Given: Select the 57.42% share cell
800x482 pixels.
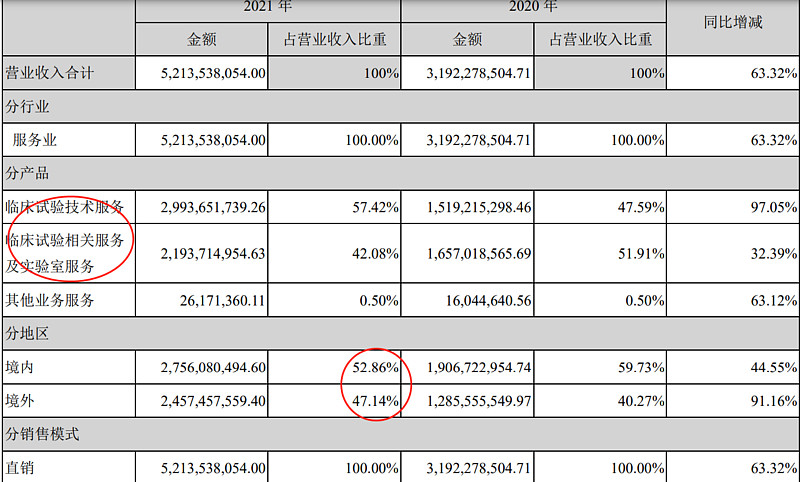Looking at the screenshot, I should coord(376,208).
